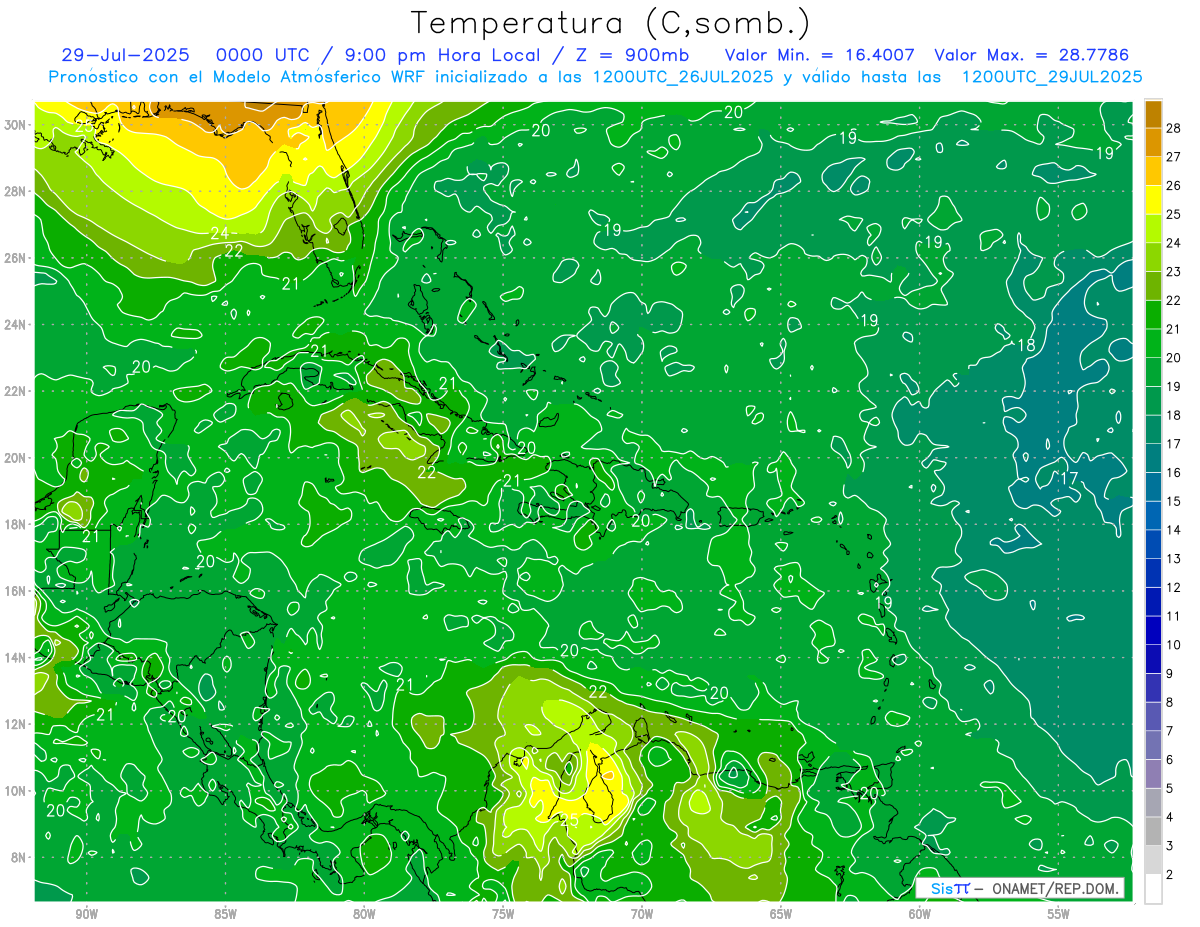Click 'Valor Max. = 28.7786' text

click(x=1032, y=55)
